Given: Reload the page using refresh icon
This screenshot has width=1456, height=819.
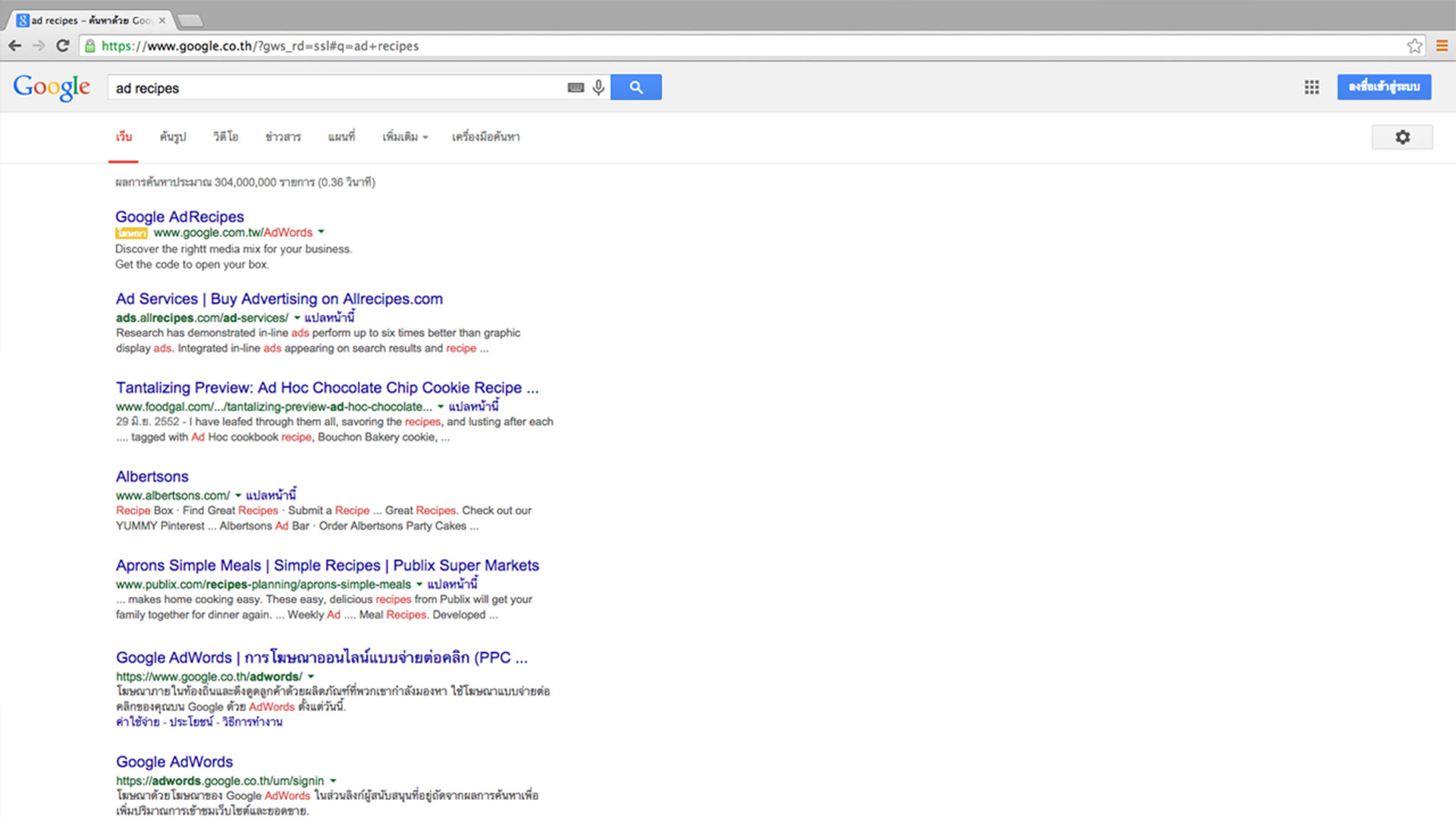Looking at the screenshot, I should click(x=63, y=46).
